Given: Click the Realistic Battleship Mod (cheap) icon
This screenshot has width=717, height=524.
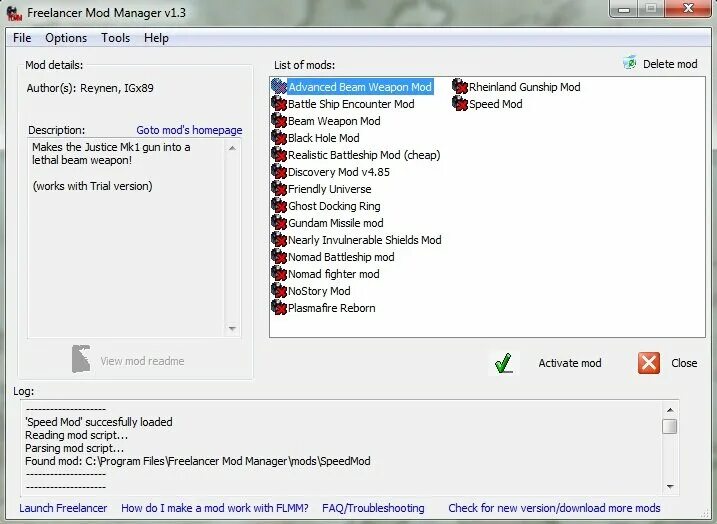Looking at the screenshot, I should coord(279,154).
